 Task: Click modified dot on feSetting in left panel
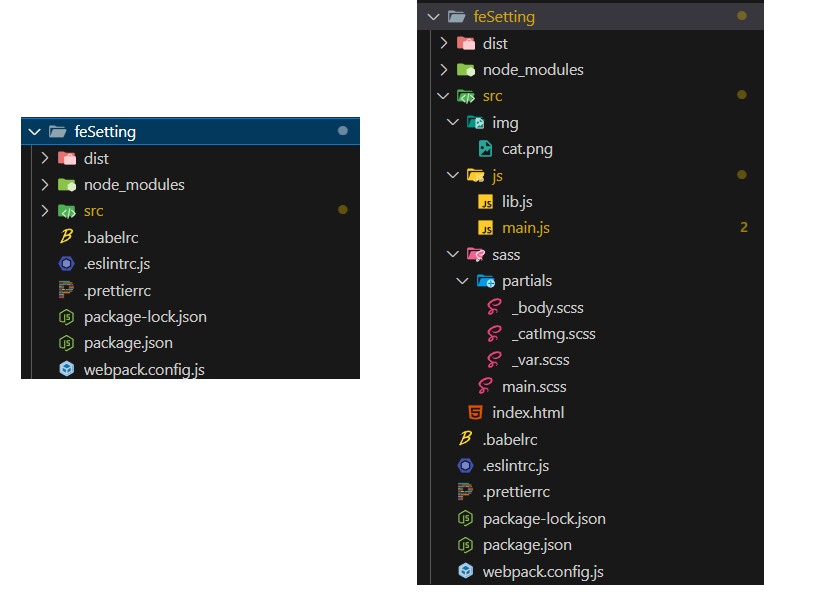[343, 131]
